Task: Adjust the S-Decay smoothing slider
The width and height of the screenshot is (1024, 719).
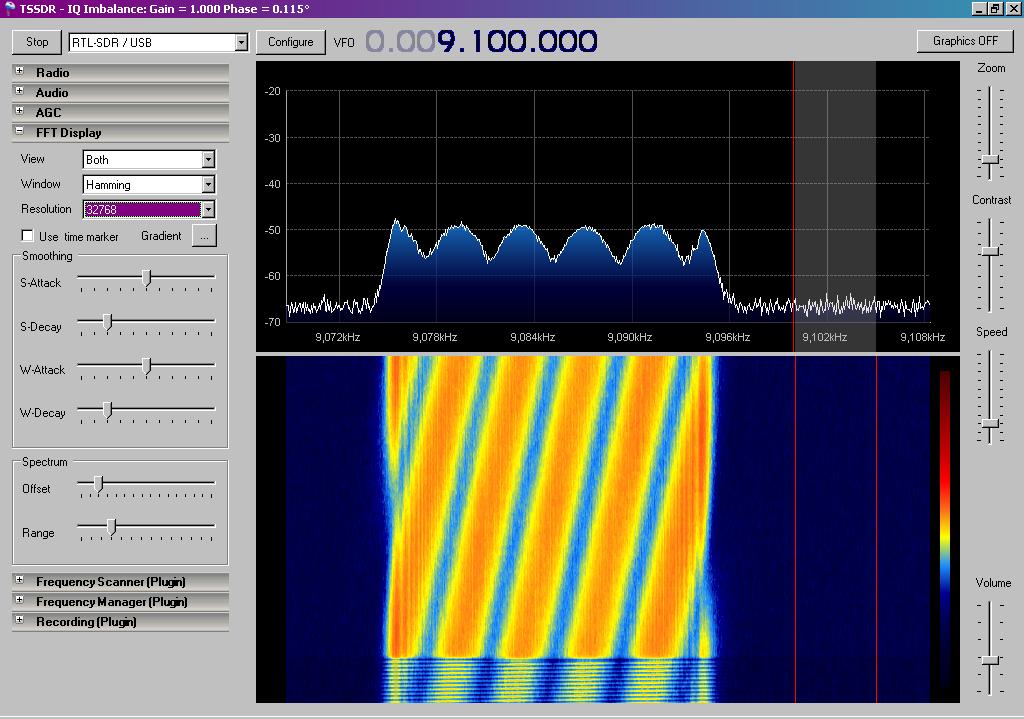Action: pyautogui.click(x=108, y=323)
